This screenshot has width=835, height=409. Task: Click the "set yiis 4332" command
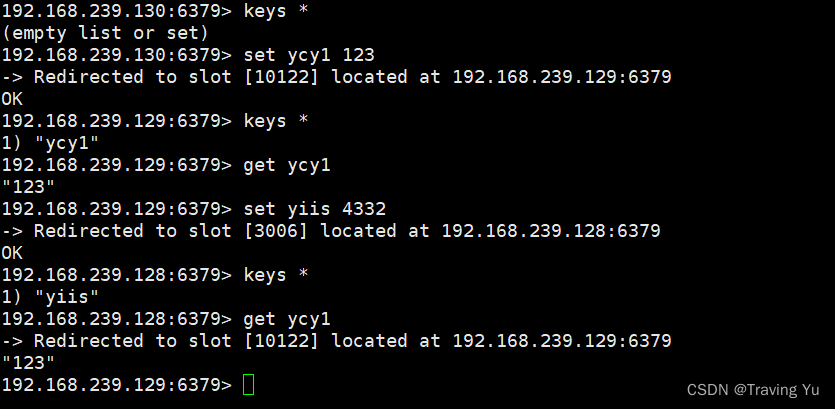[314, 209]
